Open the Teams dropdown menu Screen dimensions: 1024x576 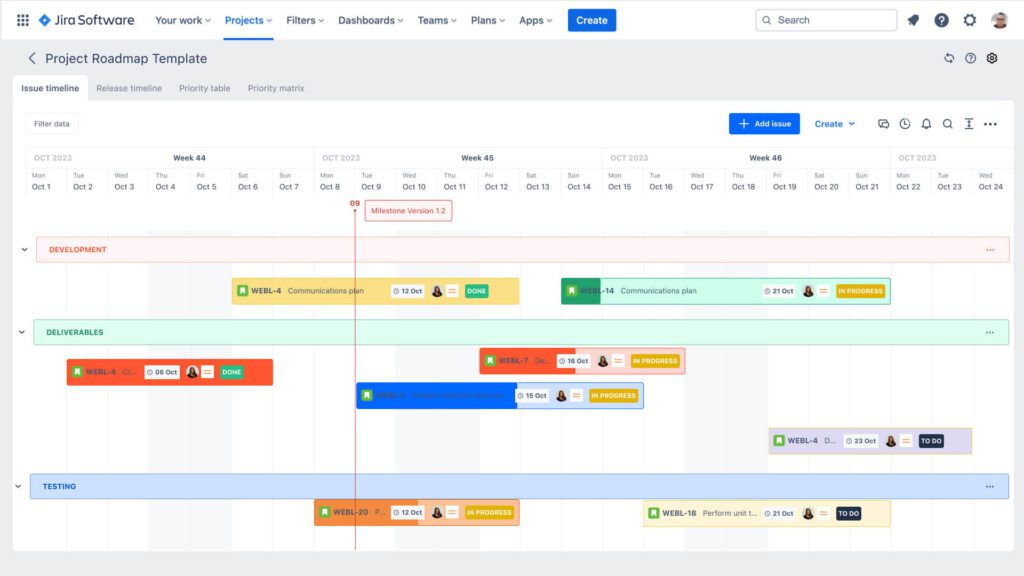437,20
